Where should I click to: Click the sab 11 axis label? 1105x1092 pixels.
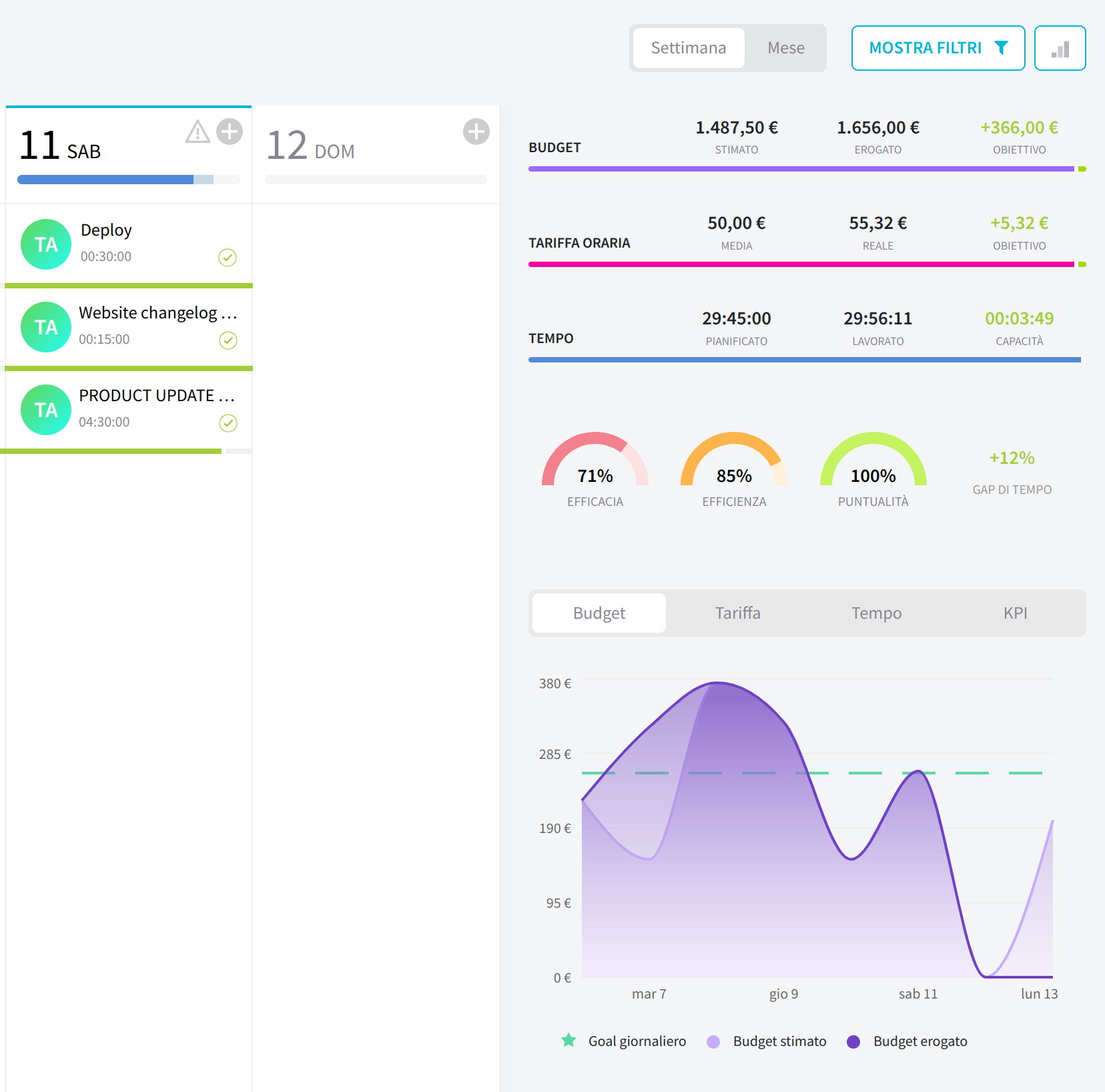coord(918,994)
